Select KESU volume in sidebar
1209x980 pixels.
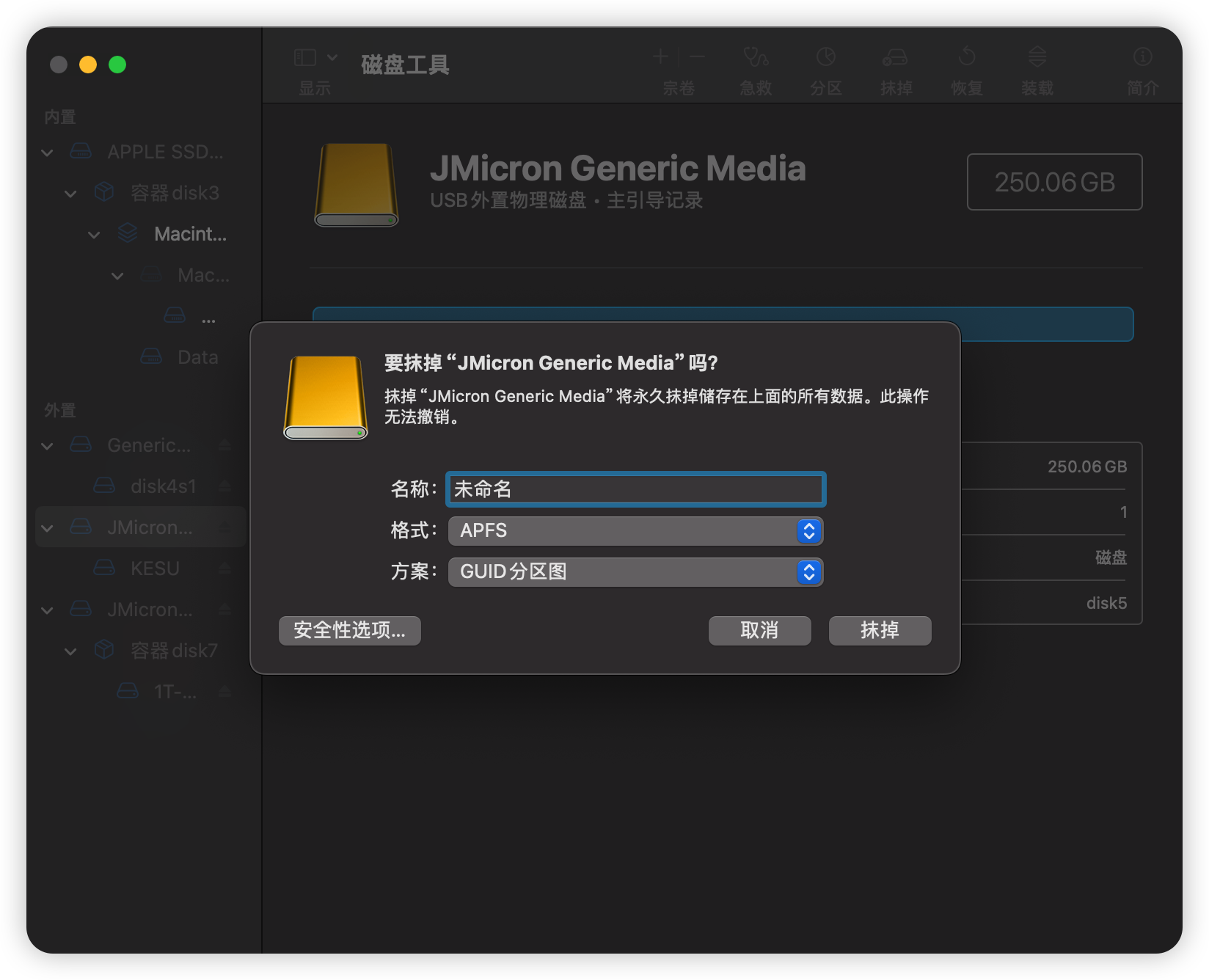coord(141,568)
